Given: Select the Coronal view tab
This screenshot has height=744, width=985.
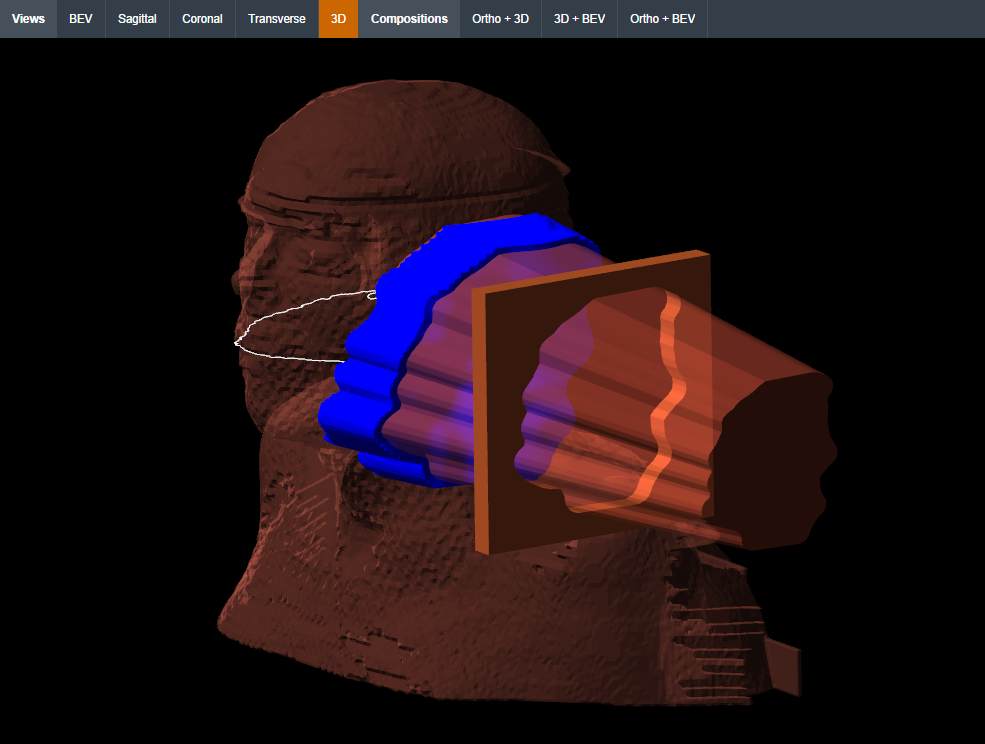Looking at the screenshot, I should 202,19.
